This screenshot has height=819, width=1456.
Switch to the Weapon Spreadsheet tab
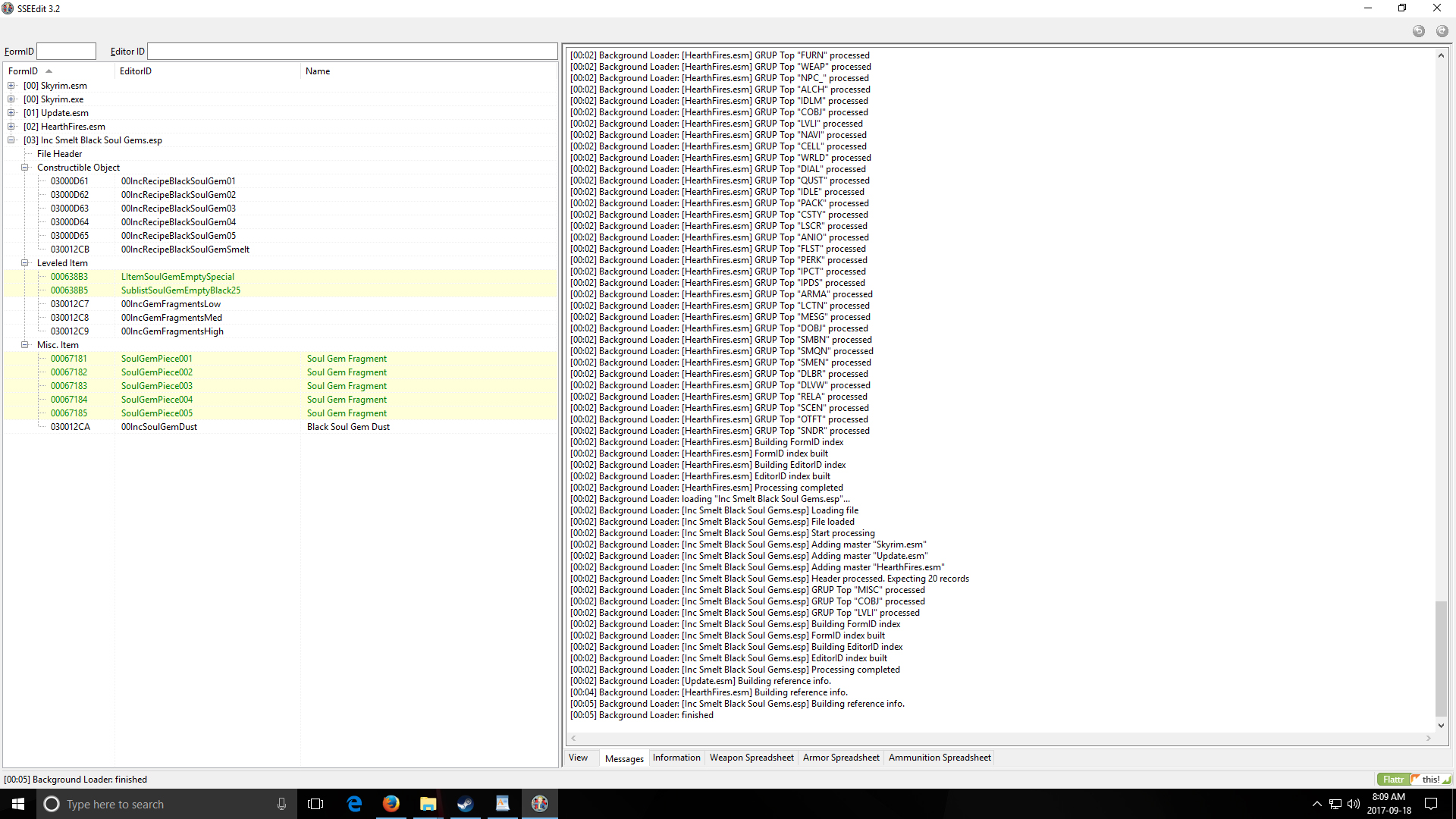pos(751,758)
